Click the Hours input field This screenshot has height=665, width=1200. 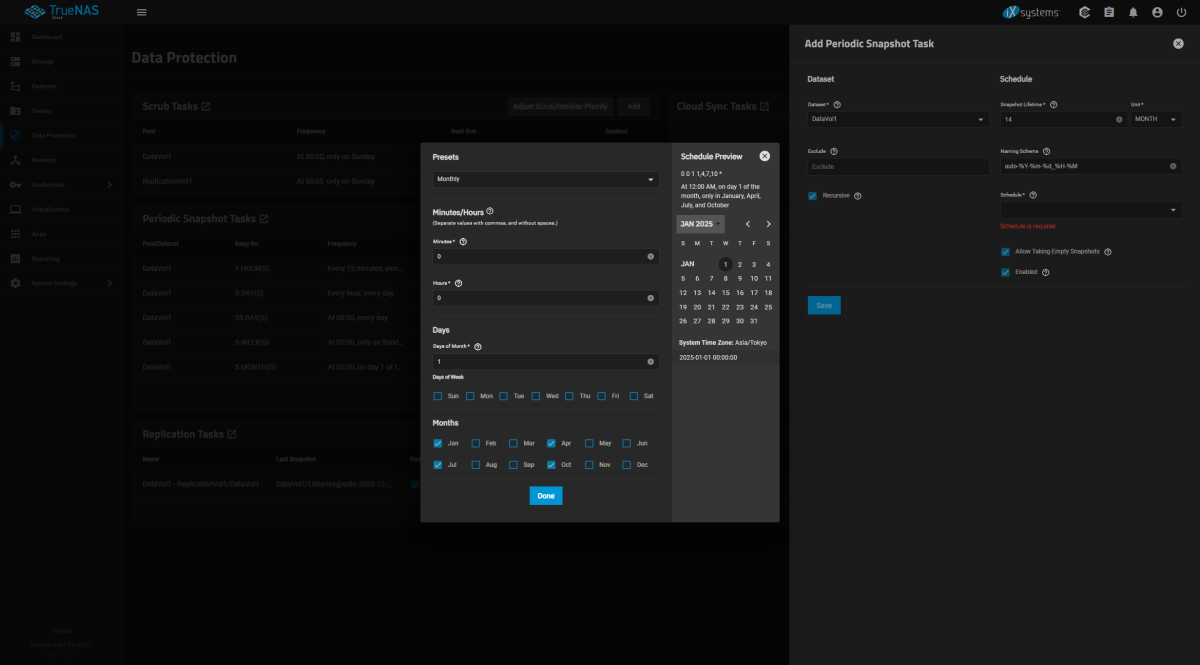[546, 298]
